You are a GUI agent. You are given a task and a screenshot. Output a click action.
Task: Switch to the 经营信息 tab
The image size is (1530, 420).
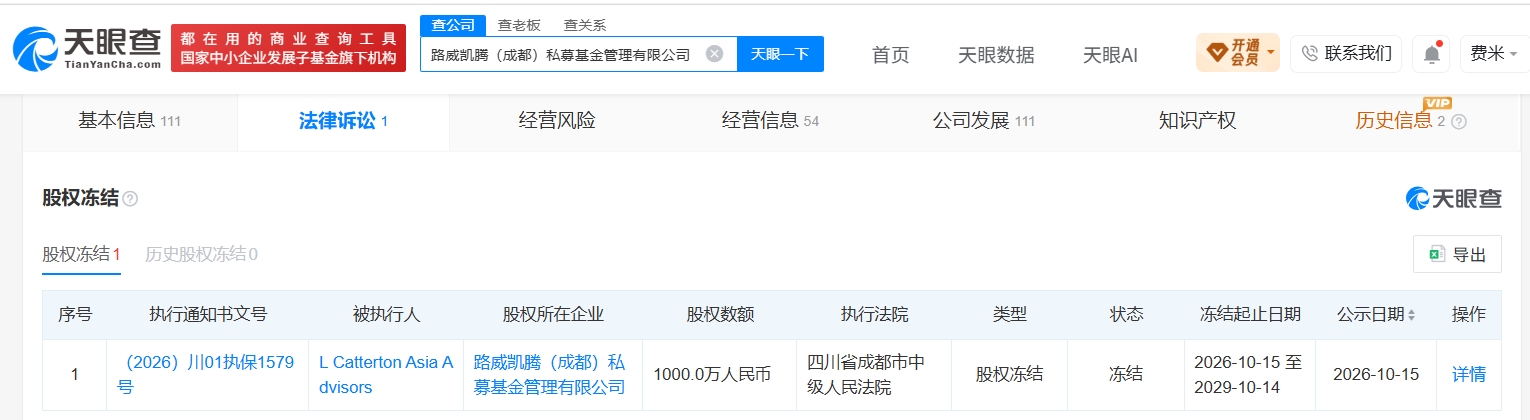[770, 121]
